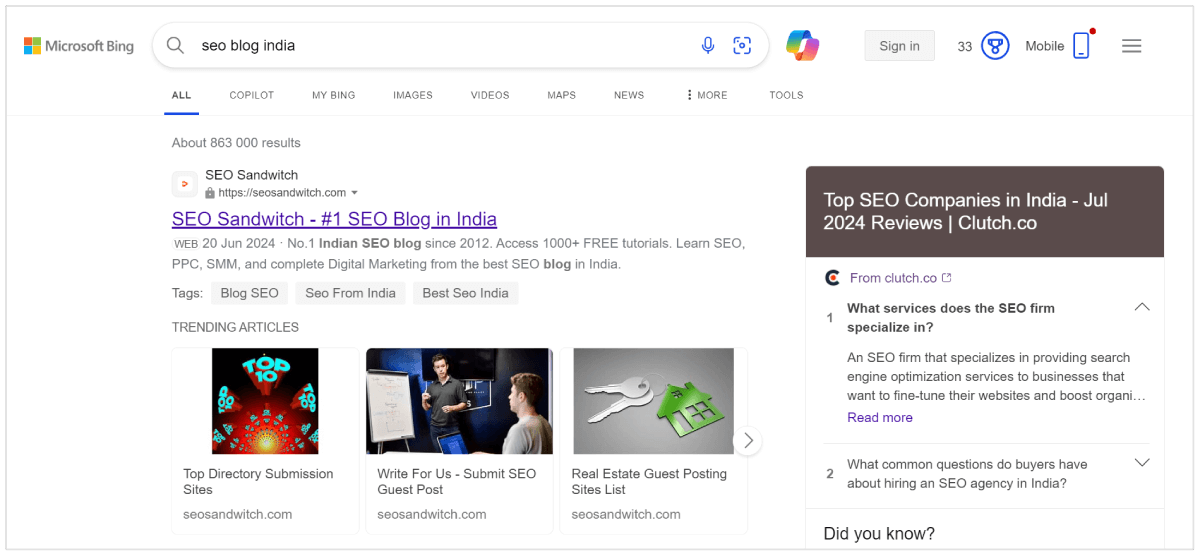The width and height of the screenshot is (1200, 556).
Task: Open the hamburger settings menu
Action: coord(1132,46)
